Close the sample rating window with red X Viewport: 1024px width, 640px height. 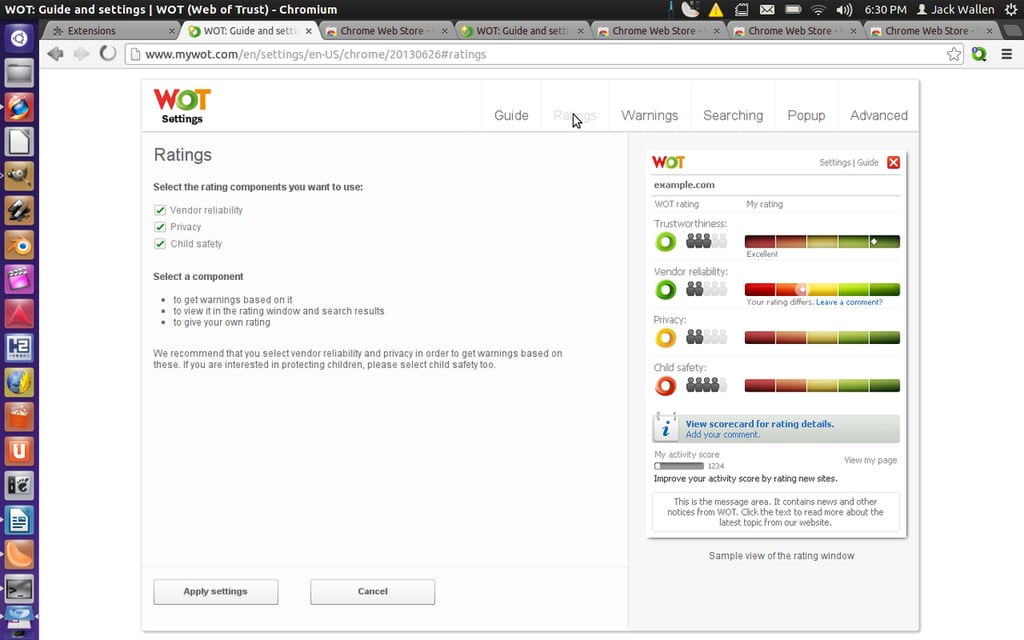coord(893,163)
